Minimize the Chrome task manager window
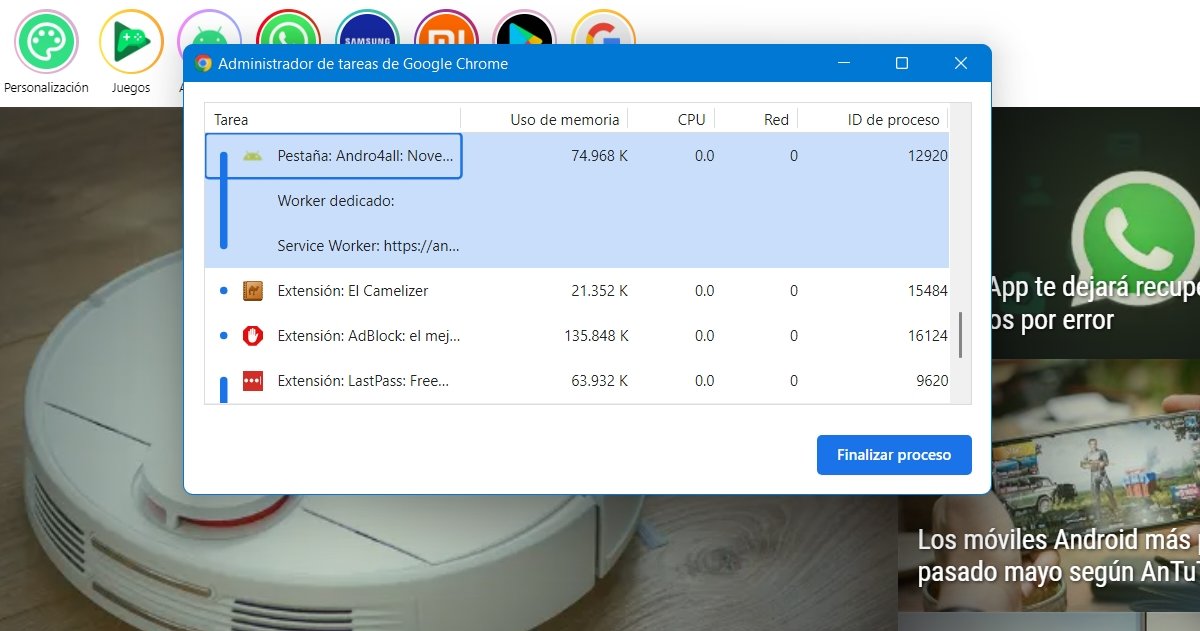1200x631 pixels. click(843, 63)
